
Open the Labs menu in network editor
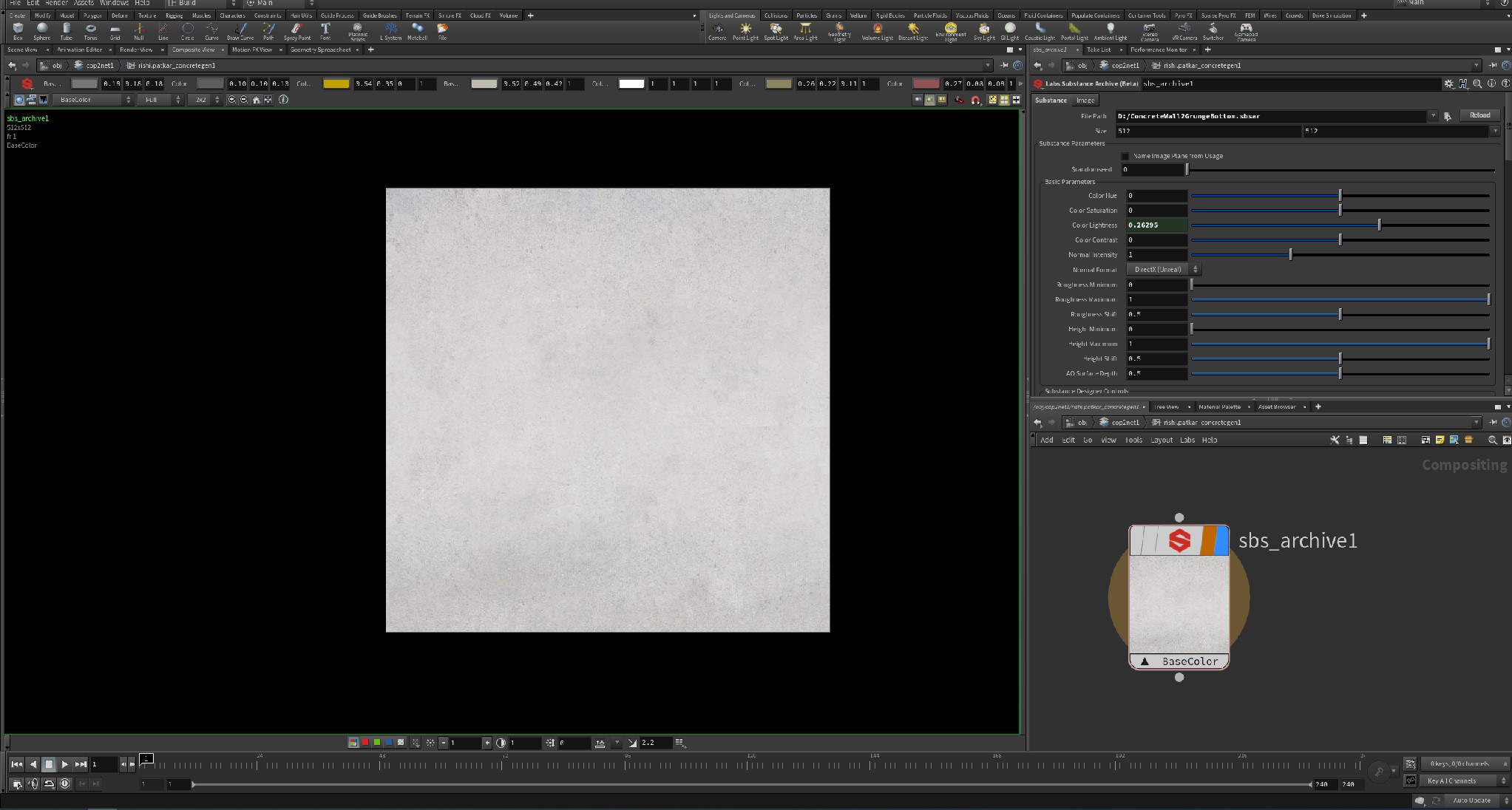click(1187, 440)
